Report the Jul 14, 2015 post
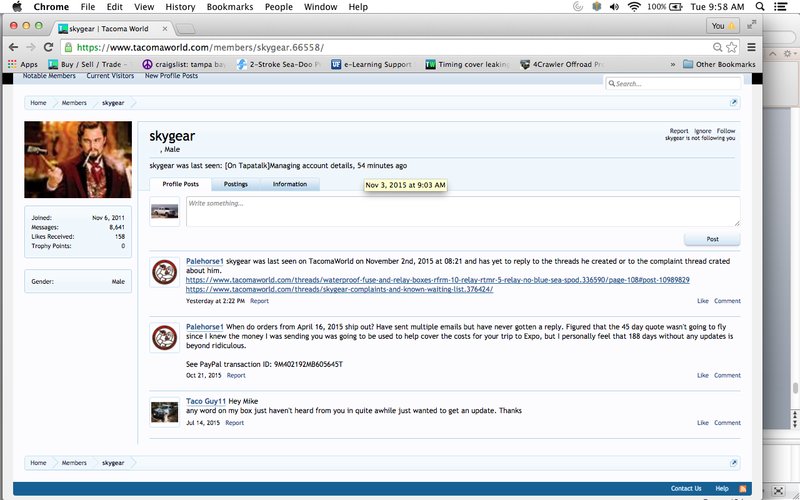The image size is (800, 500). tap(235, 423)
